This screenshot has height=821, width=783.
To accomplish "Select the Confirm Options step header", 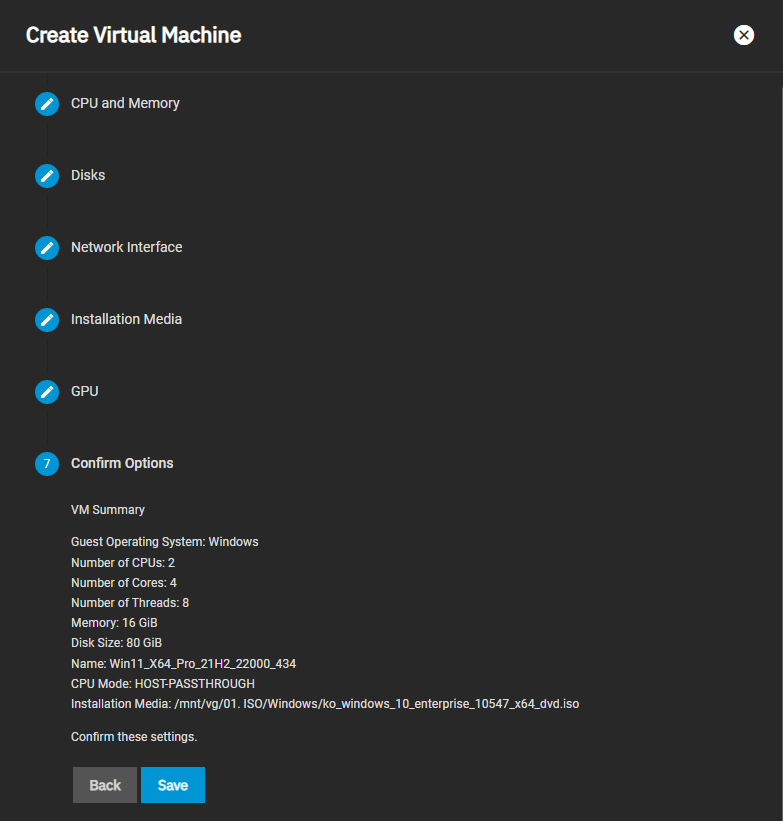I will (x=122, y=463).
